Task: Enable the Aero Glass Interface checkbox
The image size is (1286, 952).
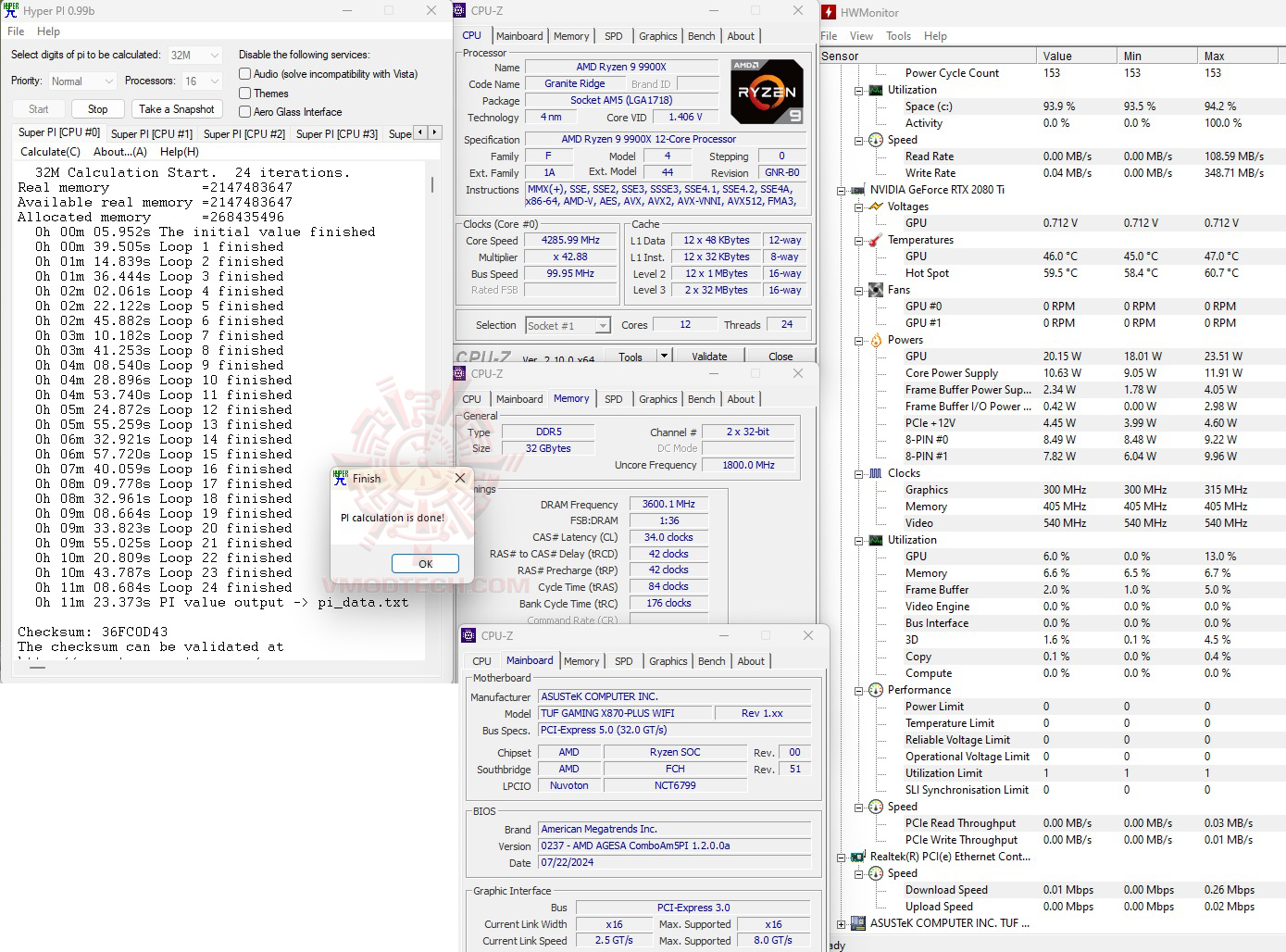Action: 244,112
